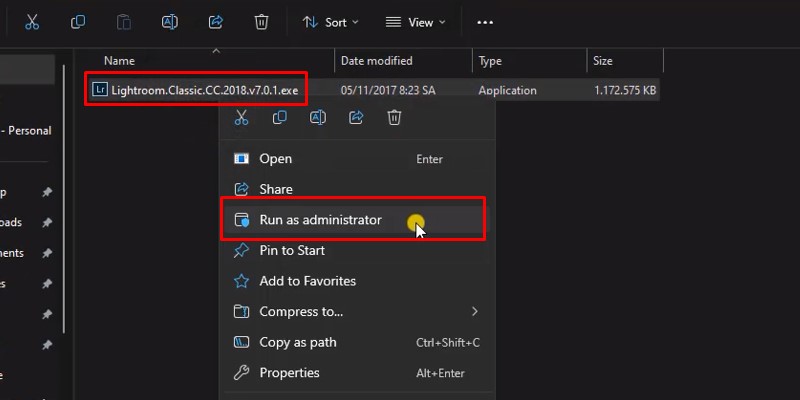Click the Lr icon of the Lightroom file
Image resolution: width=800 pixels, height=400 pixels.
point(99,90)
